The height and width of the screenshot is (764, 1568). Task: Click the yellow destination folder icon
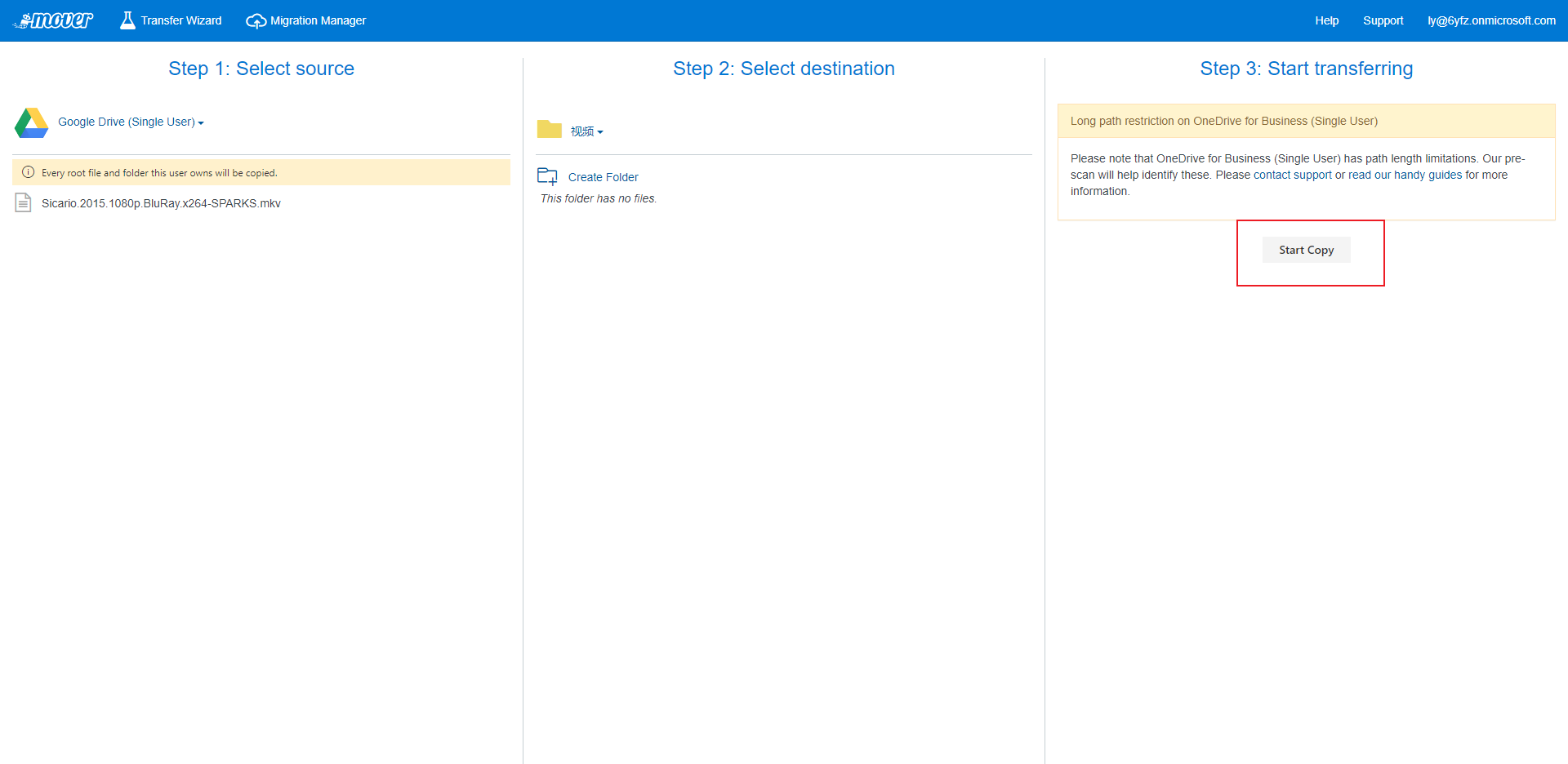[x=550, y=129]
